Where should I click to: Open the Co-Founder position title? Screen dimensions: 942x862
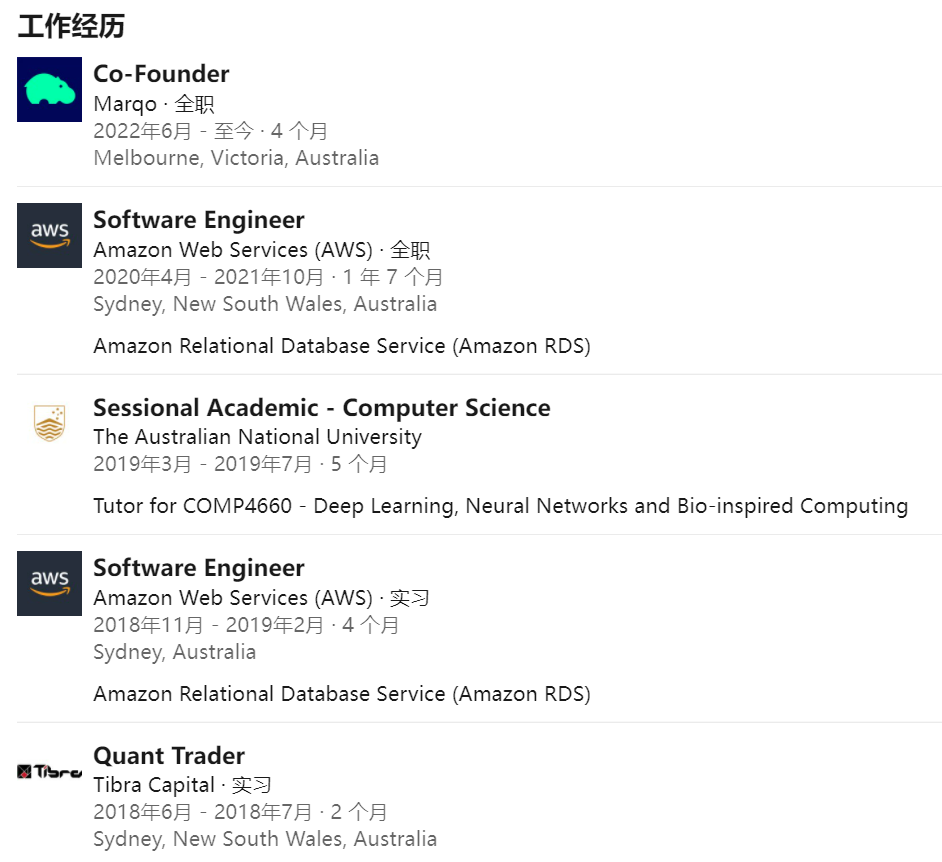pyautogui.click(x=161, y=74)
